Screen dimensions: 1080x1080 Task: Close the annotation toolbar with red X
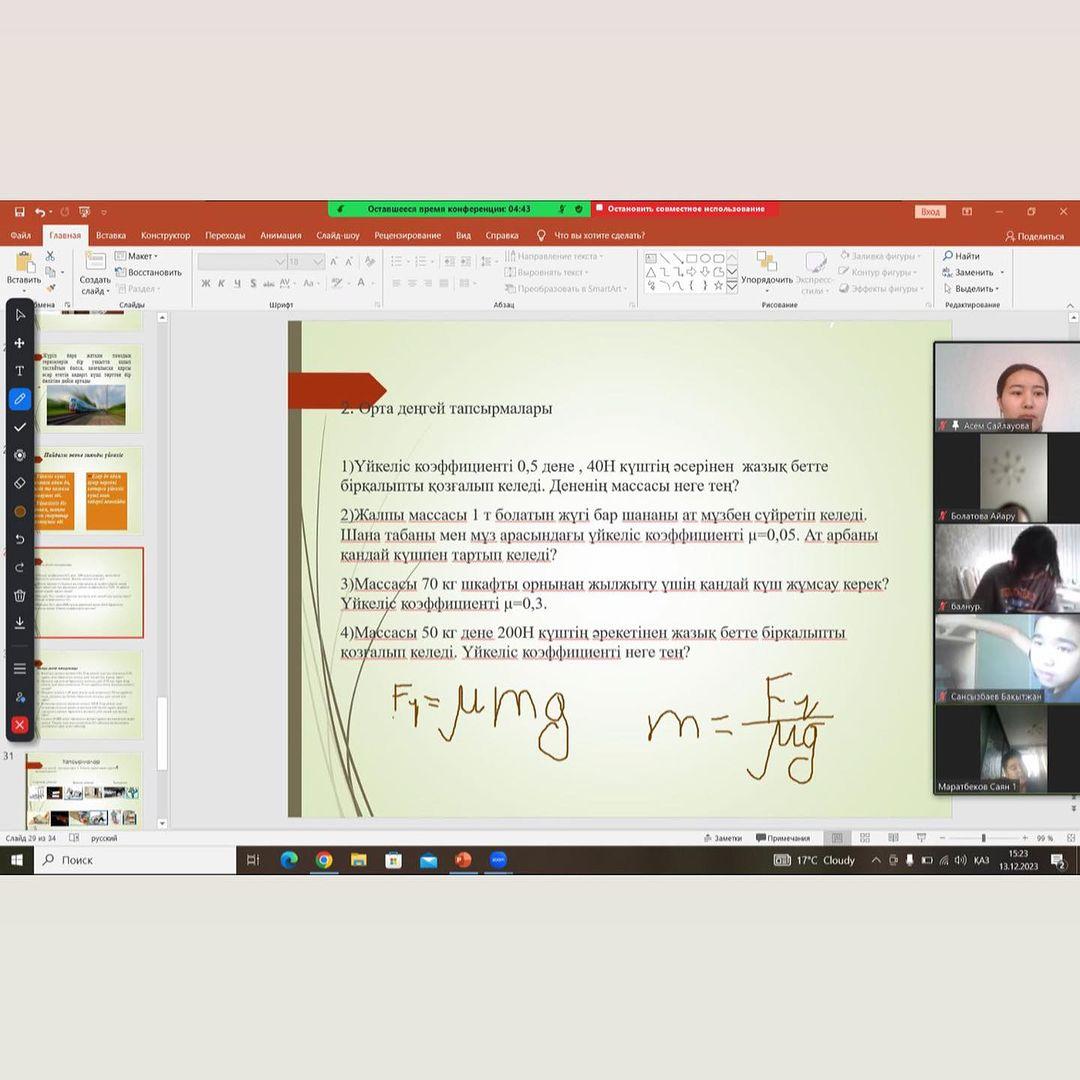[x=20, y=725]
